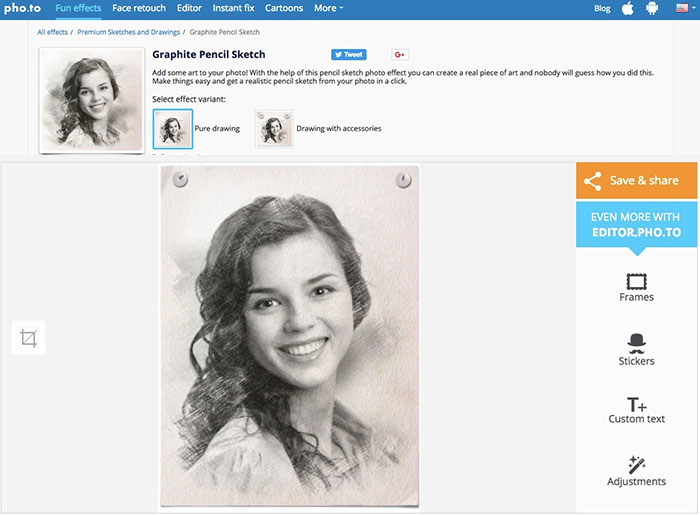Click the pho.to logo

(x=22, y=8)
